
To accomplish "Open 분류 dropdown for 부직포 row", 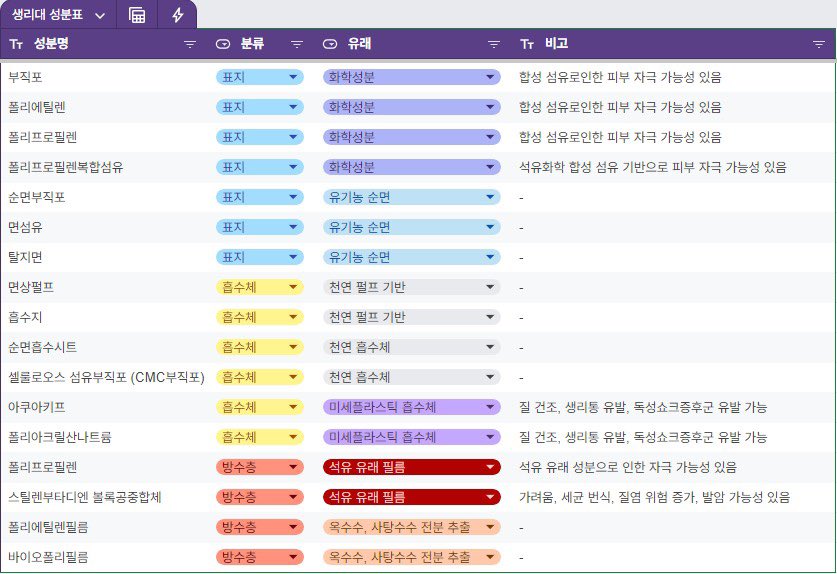I will [293, 77].
